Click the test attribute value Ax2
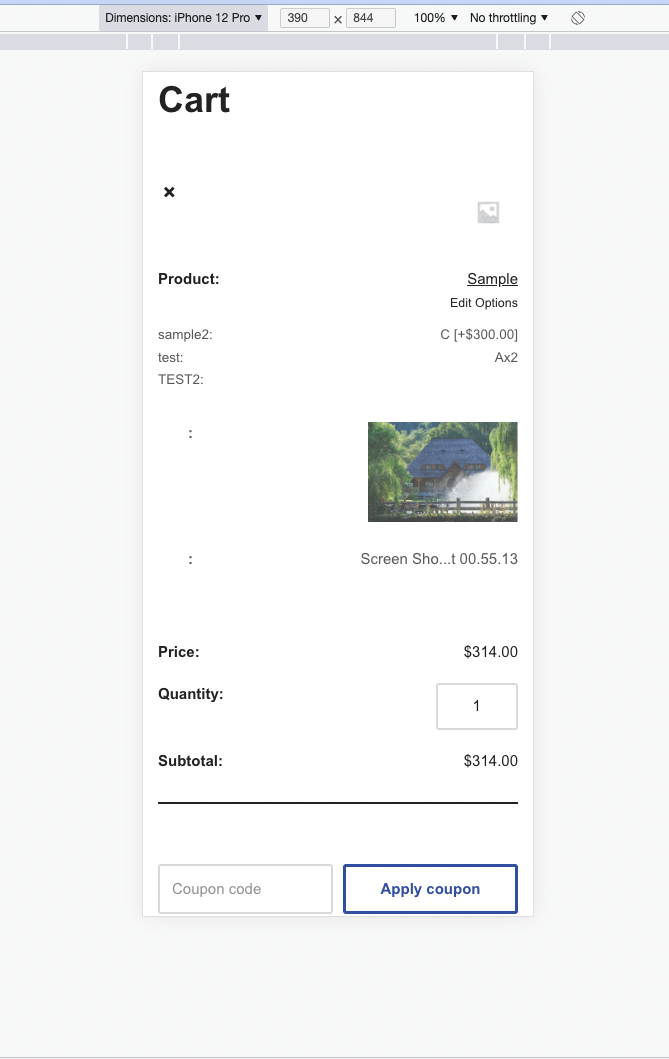The width and height of the screenshot is (669, 1059). click(507, 357)
